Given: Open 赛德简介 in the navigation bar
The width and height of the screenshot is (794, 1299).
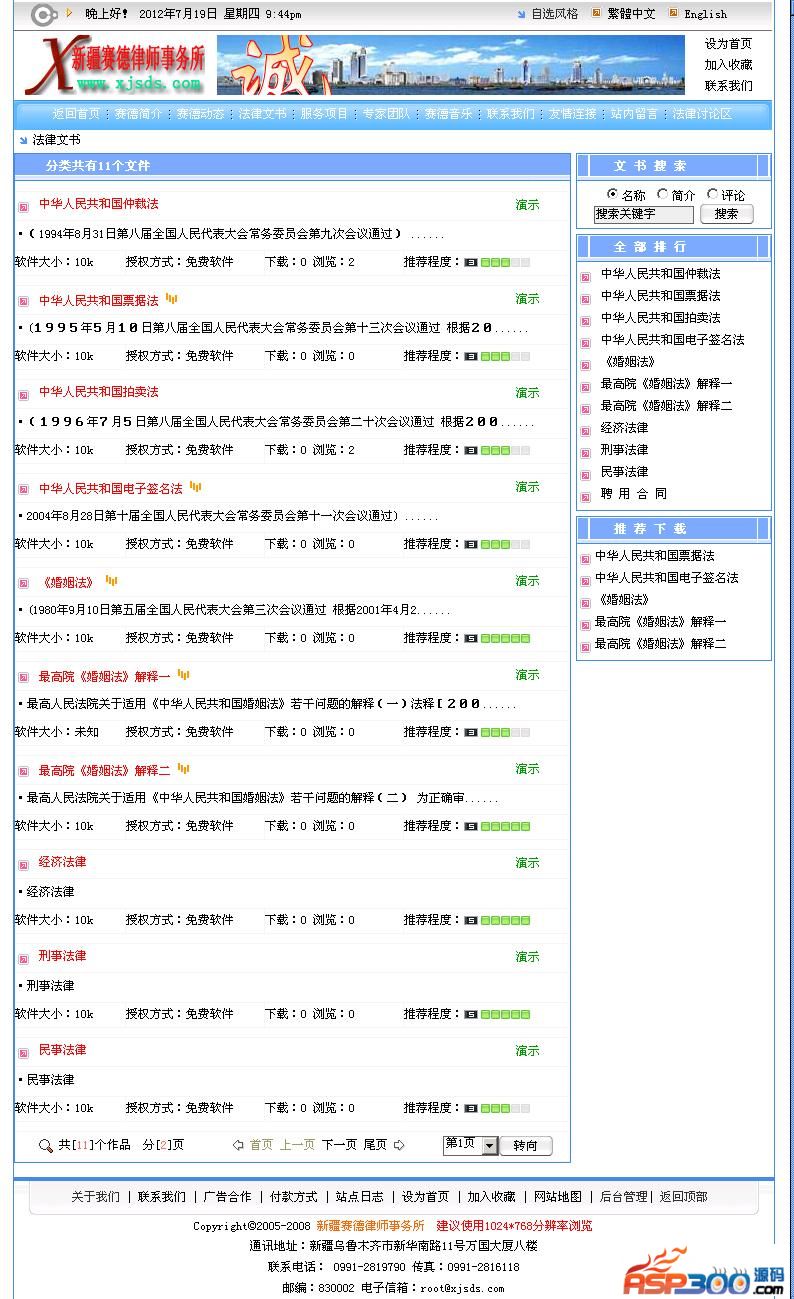Looking at the screenshot, I should 138,114.
